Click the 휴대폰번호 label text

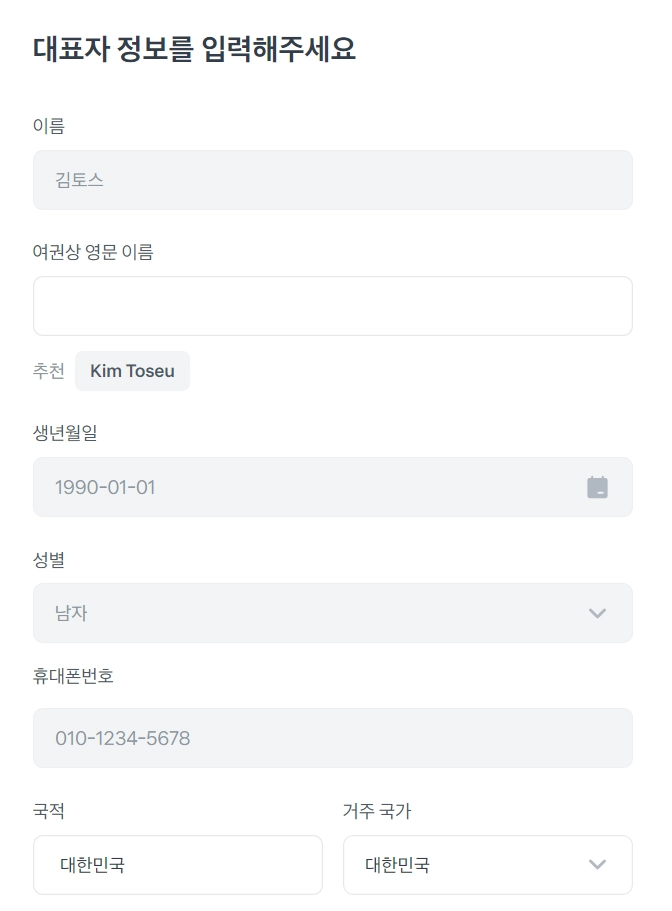(x=73, y=676)
